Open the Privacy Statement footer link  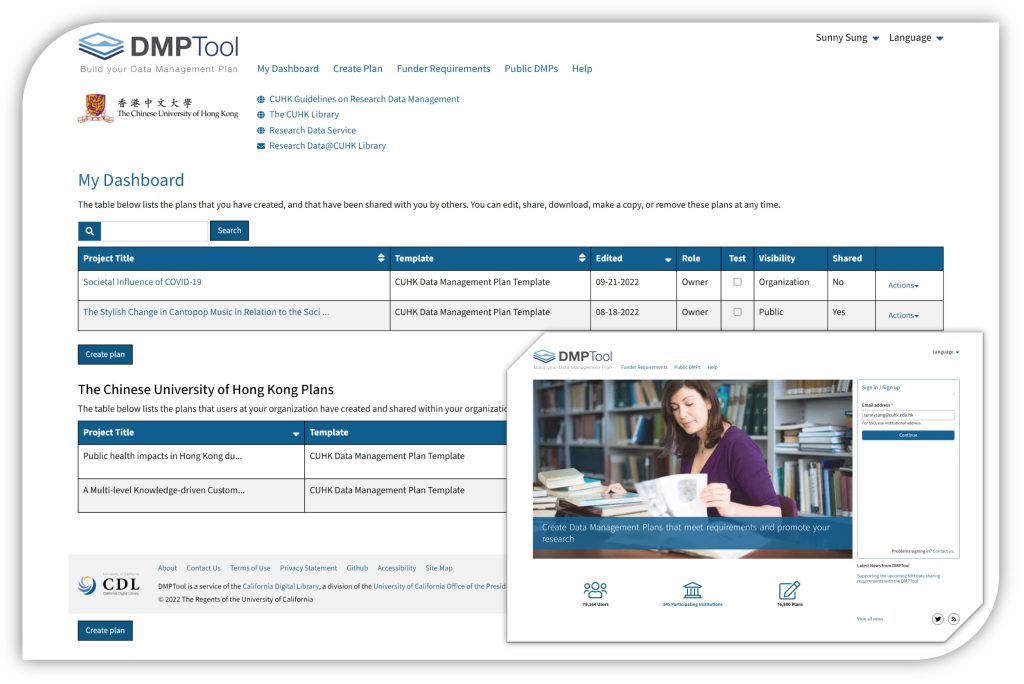pos(308,568)
